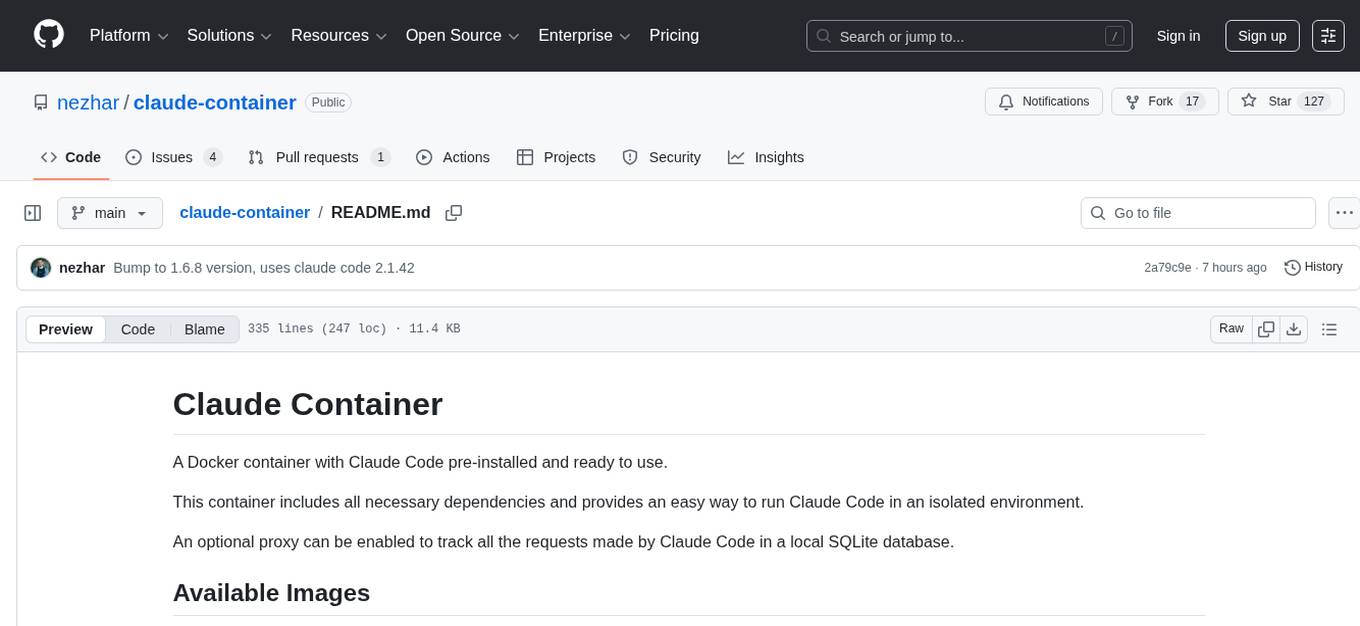
Task: Open the more options ellipsis menu
Action: [x=1344, y=212]
